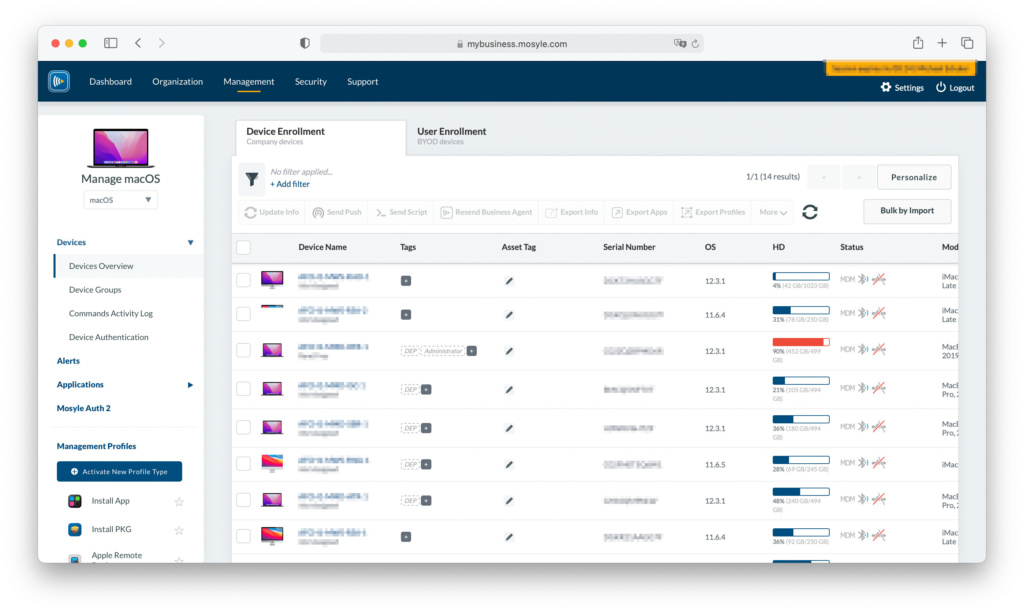Click the refresh arrows icon in toolbar
Screen dimensions: 1024x613
[810, 212]
